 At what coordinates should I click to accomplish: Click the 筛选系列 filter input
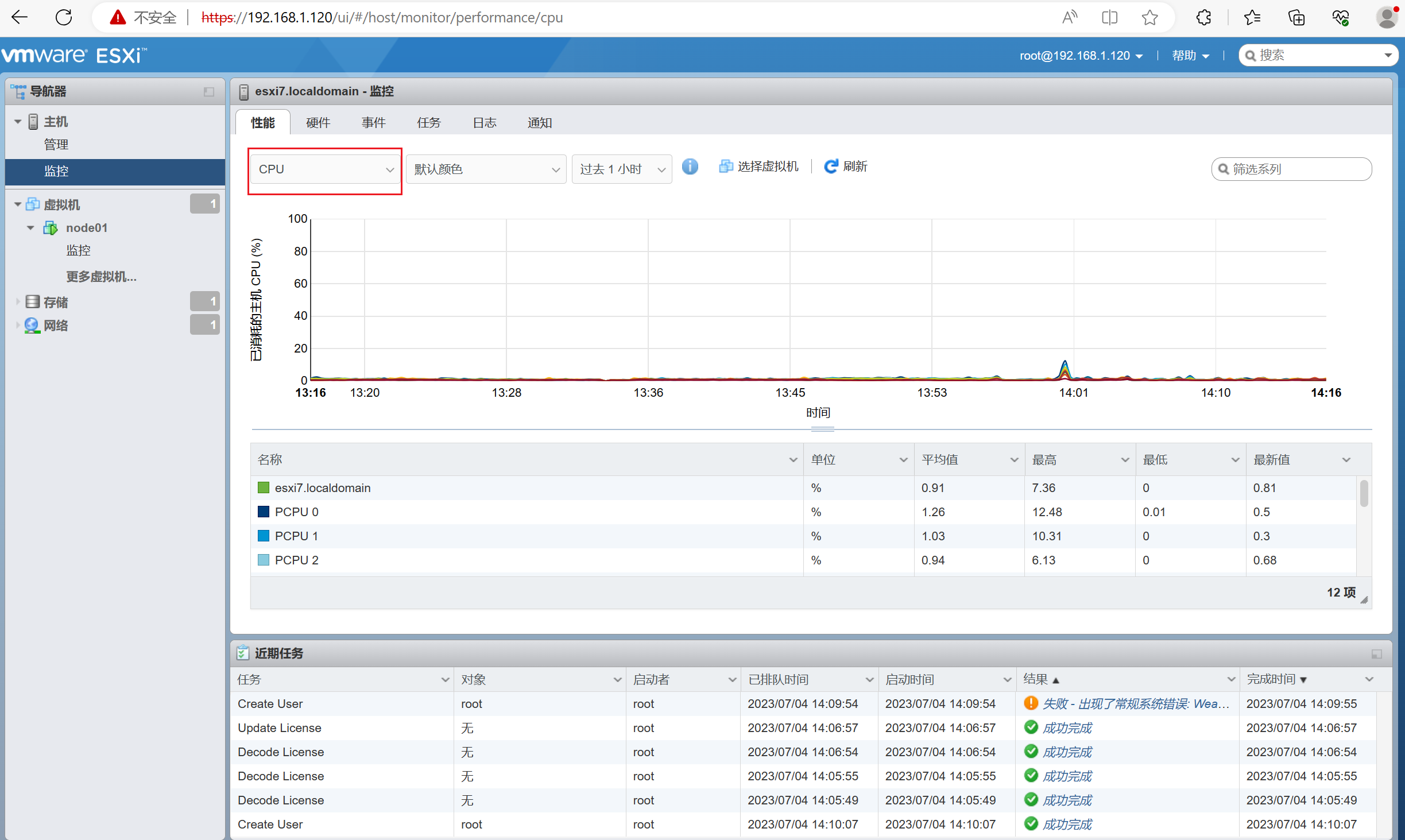1292,169
